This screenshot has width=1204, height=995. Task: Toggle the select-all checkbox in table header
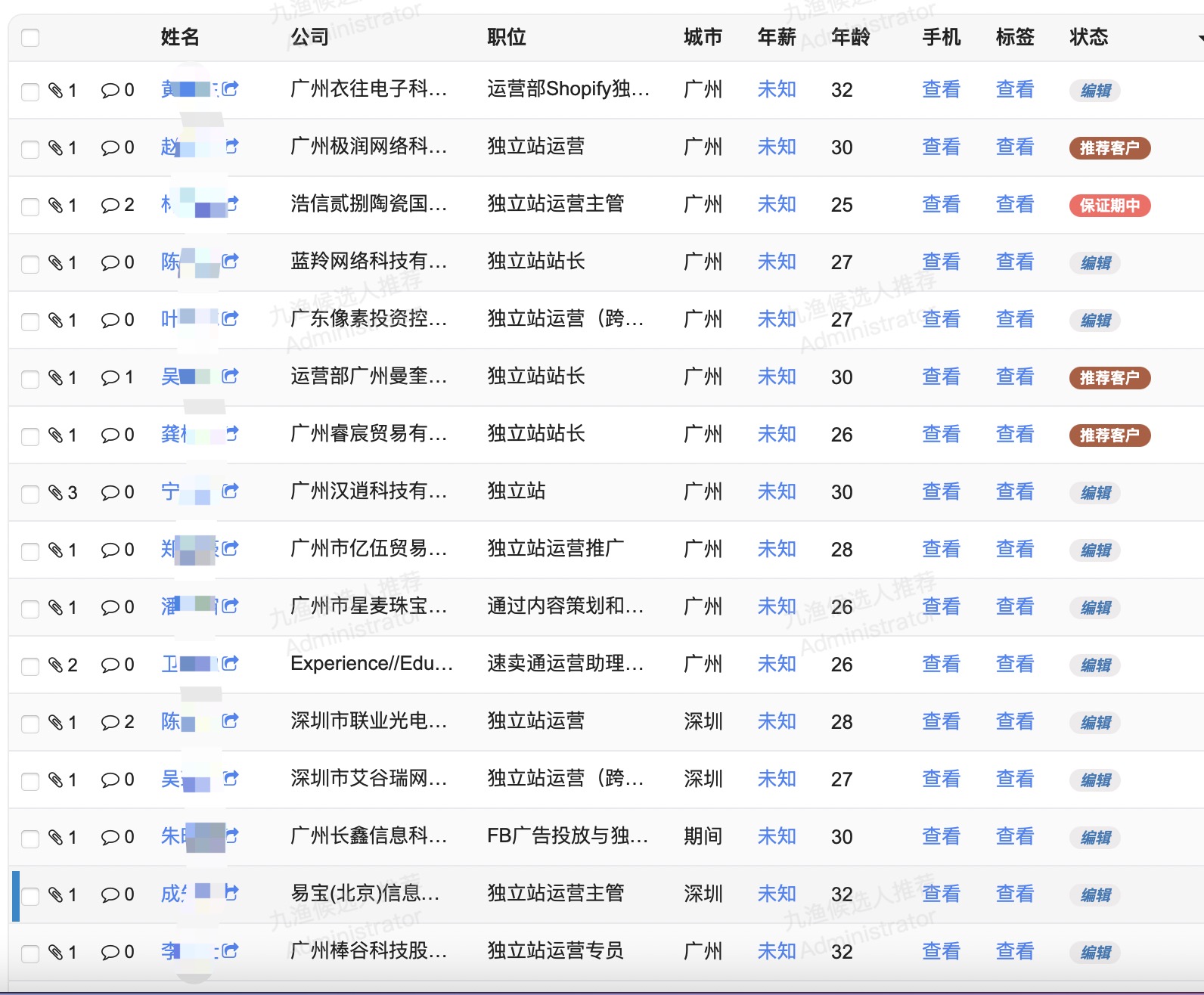[x=30, y=38]
